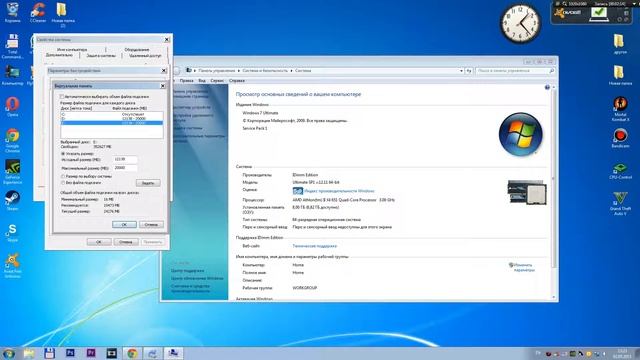Image resolution: width=640 pixels, height=360 pixels.
Task: Click the blue help icon in the System window
Action: point(547,87)
